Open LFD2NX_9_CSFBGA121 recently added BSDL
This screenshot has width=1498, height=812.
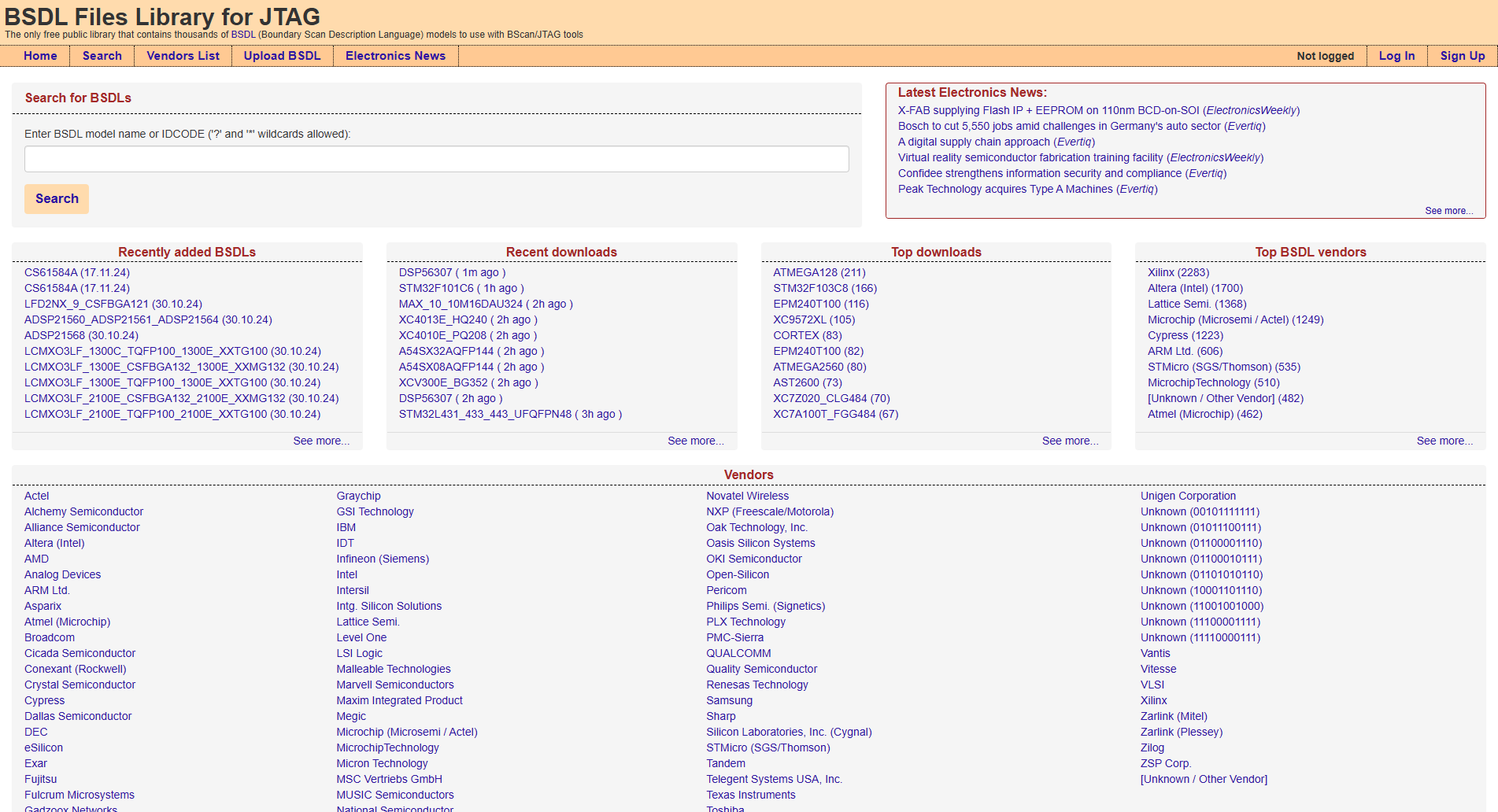click(x=113, y=304)
